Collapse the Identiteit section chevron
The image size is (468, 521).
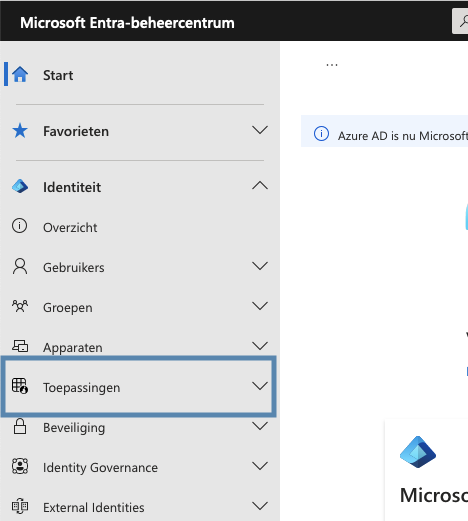[260, 185]
